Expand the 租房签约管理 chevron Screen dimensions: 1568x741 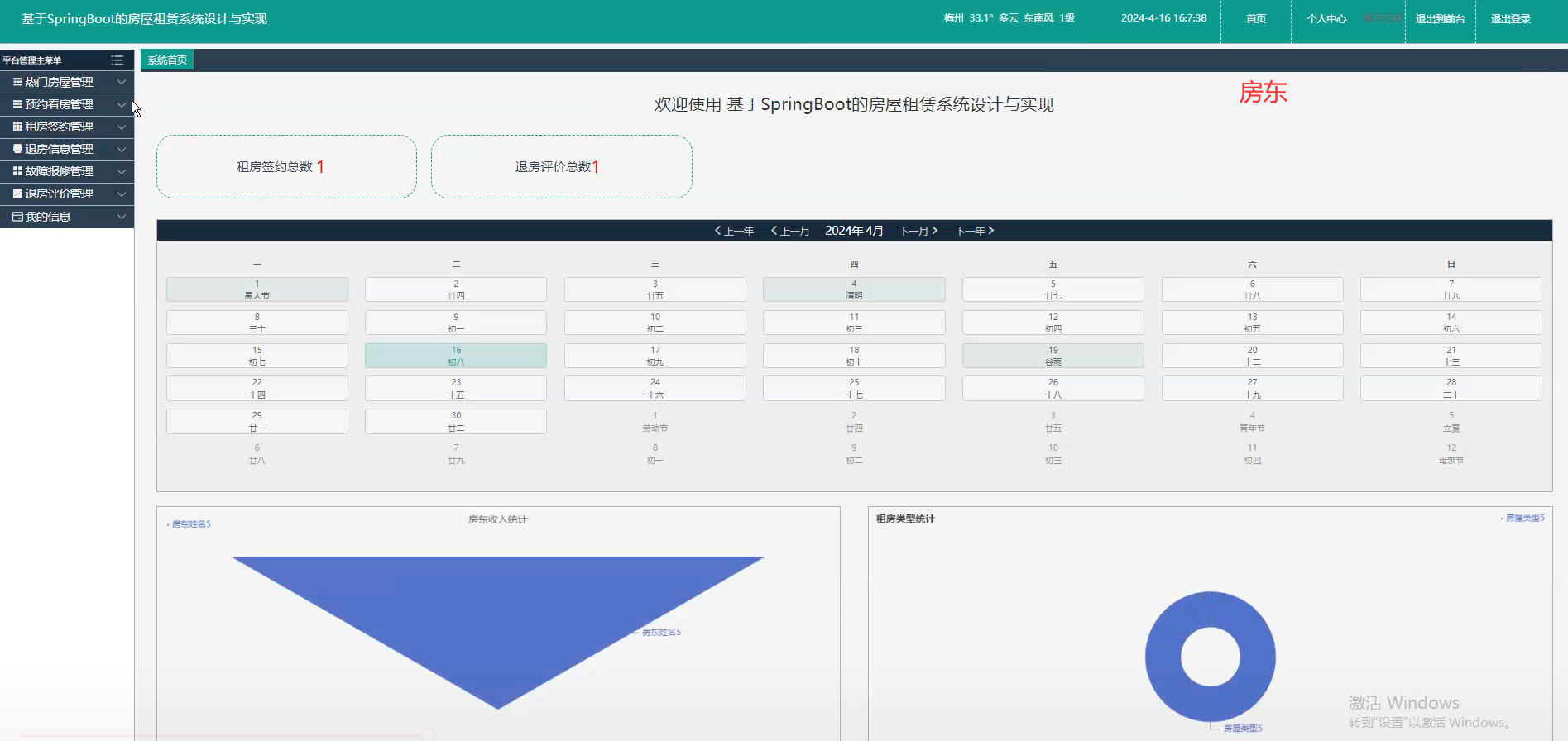coord(122,127)
